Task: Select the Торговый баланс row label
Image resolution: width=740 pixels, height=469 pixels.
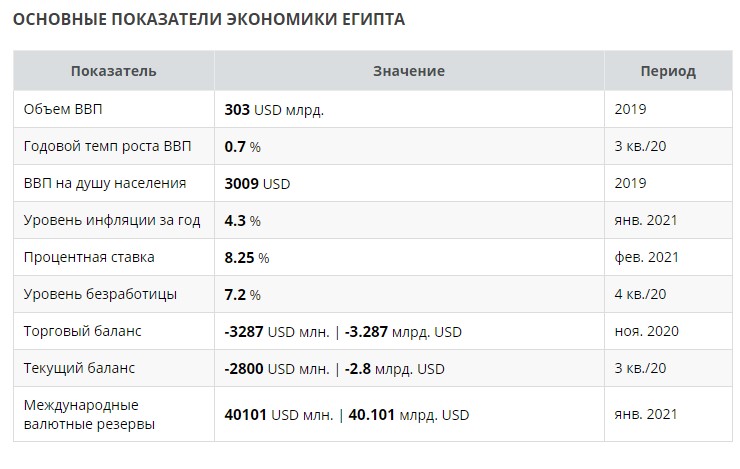Action: 83,331
